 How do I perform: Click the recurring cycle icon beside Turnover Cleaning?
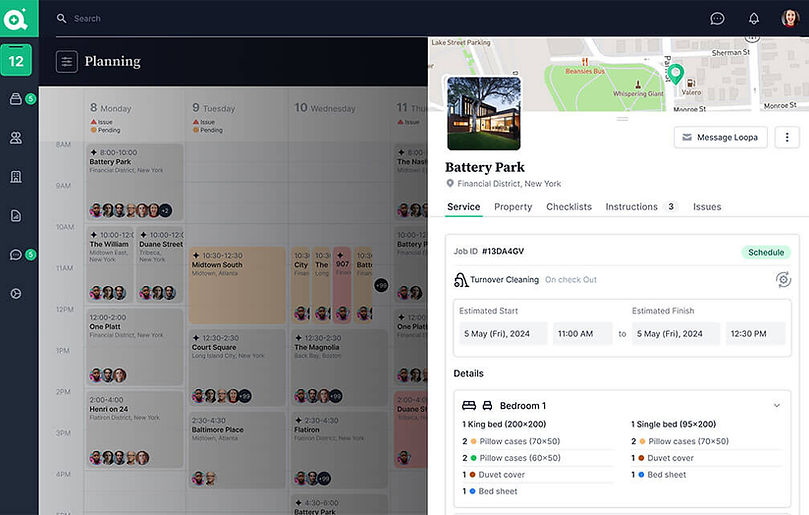(783, 280)
